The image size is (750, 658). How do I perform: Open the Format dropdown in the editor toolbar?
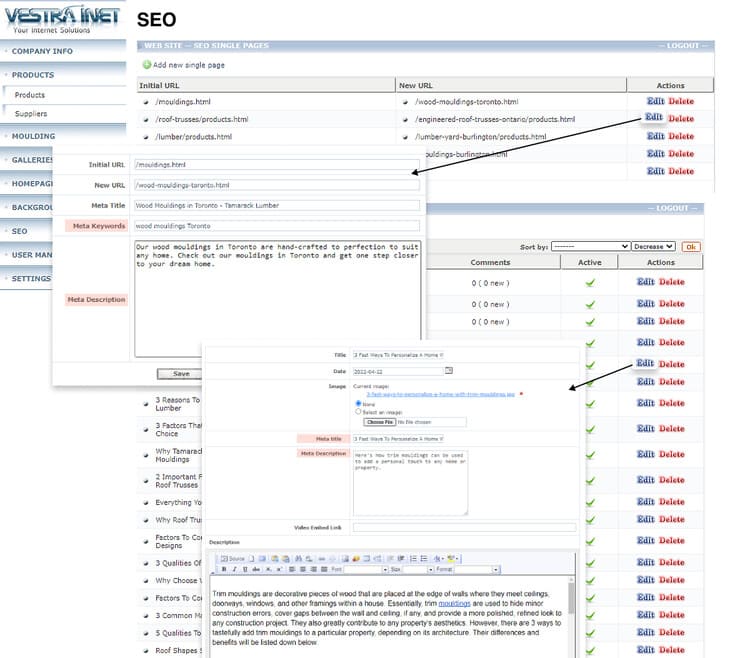(x=477, y=569)
